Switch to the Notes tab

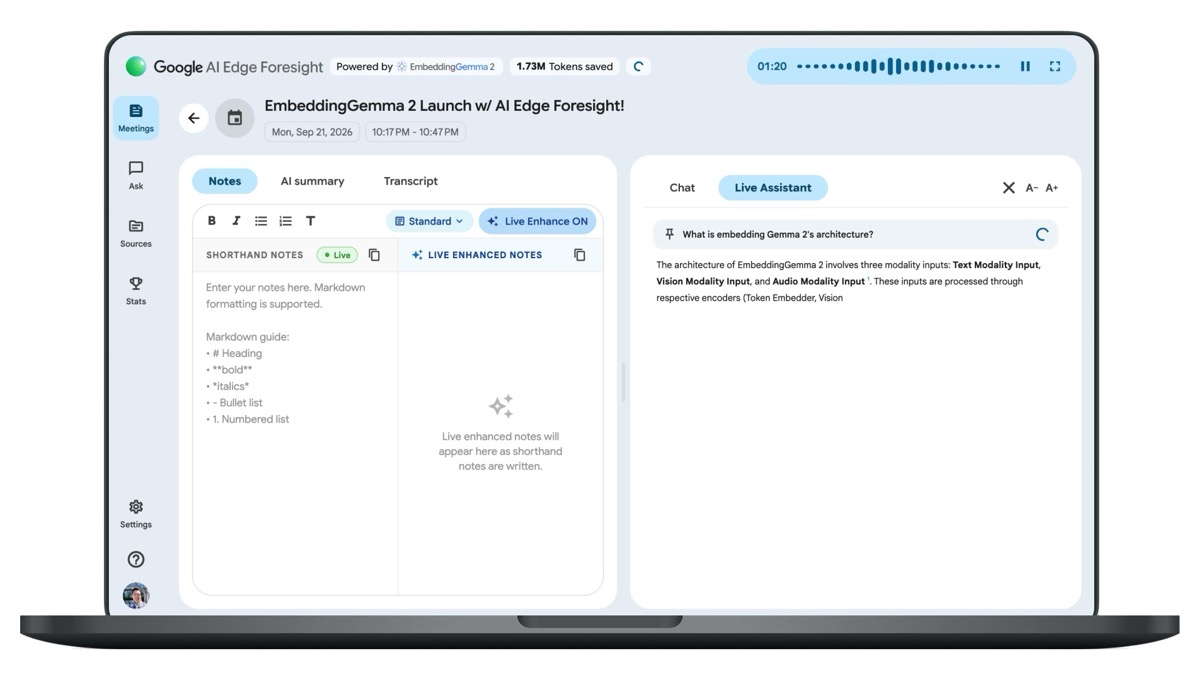pos(225,181)
